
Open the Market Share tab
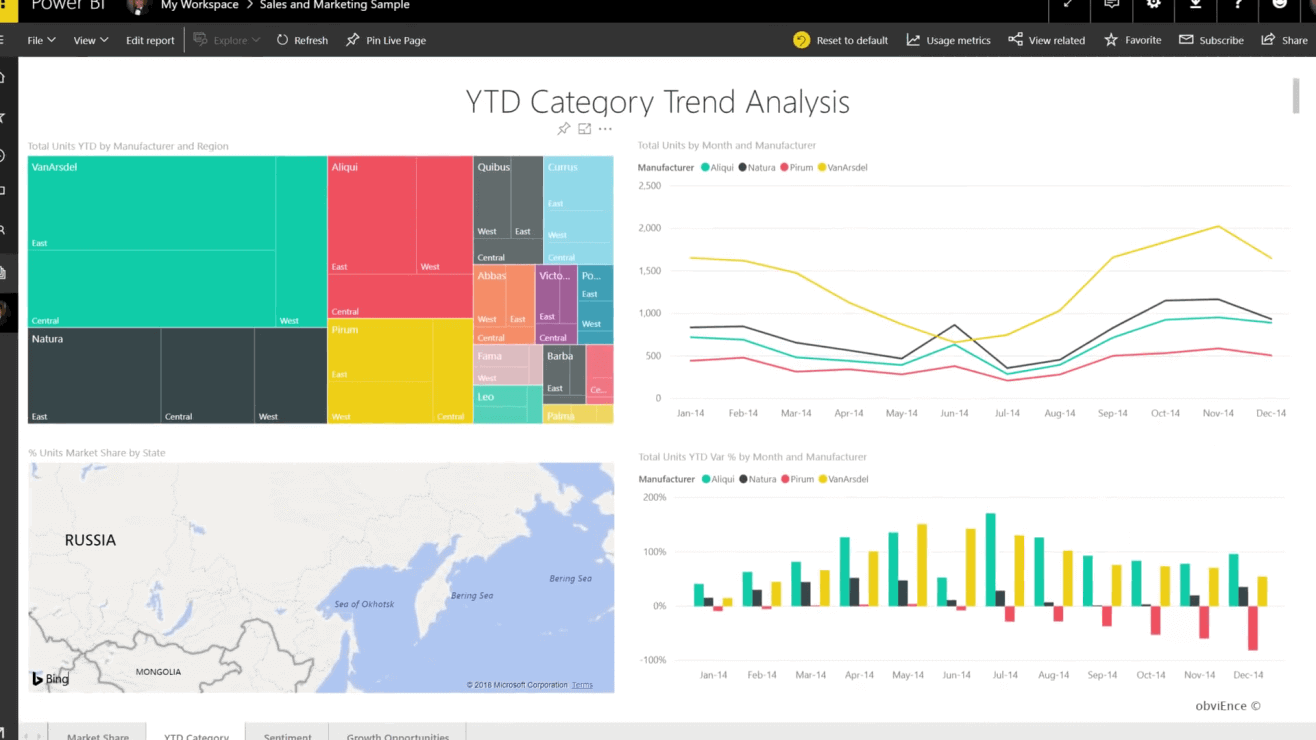coord(97,736)
